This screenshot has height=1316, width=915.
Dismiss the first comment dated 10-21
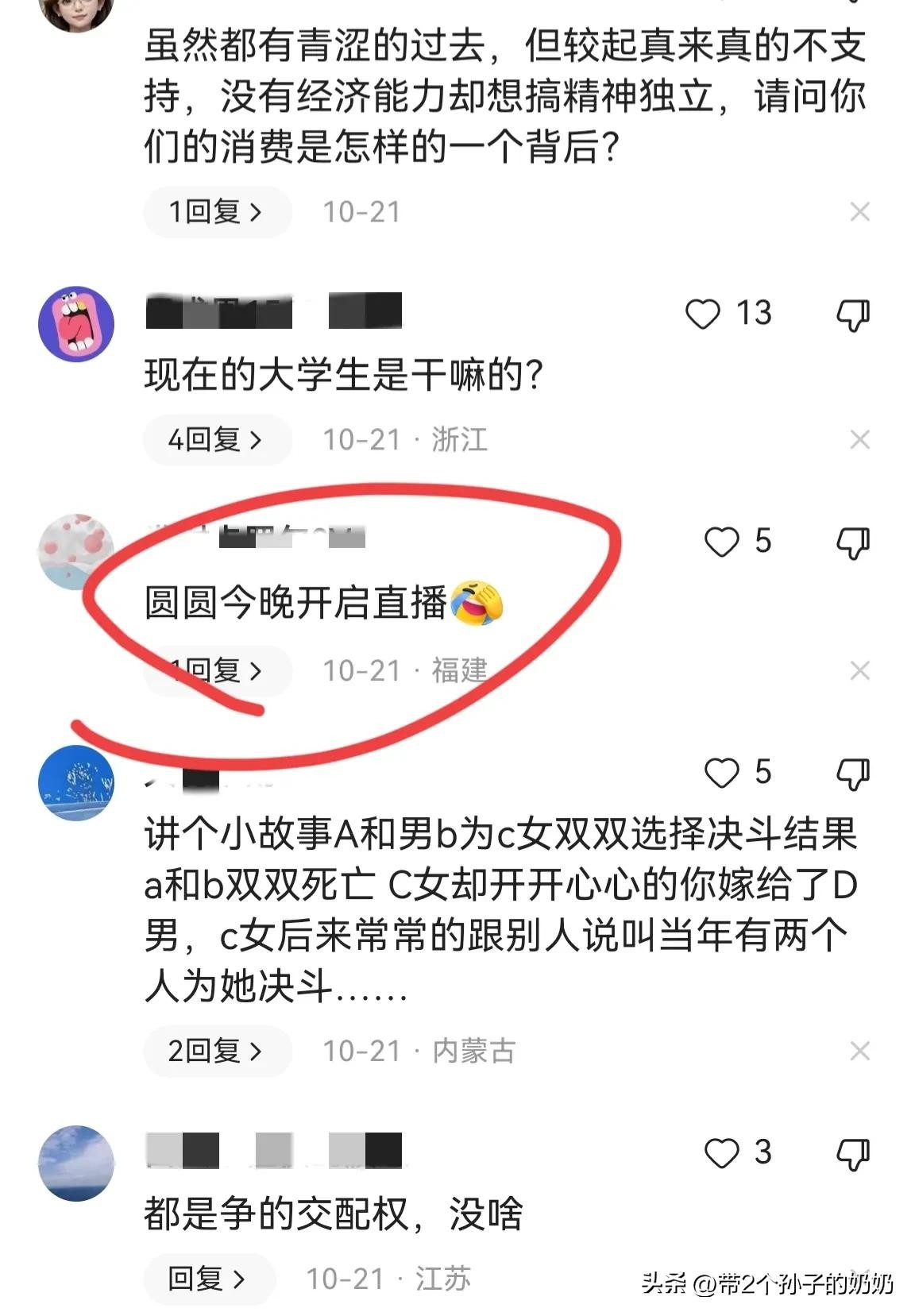tap(860, 212)
